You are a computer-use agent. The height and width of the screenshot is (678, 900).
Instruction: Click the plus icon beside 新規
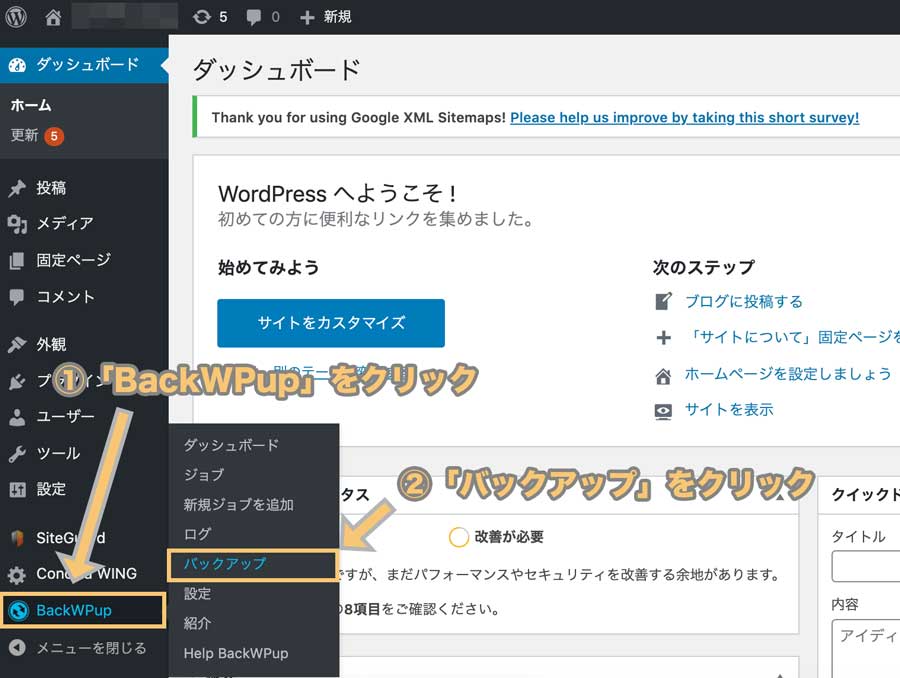pyautogui.click(x=307, y=18)
